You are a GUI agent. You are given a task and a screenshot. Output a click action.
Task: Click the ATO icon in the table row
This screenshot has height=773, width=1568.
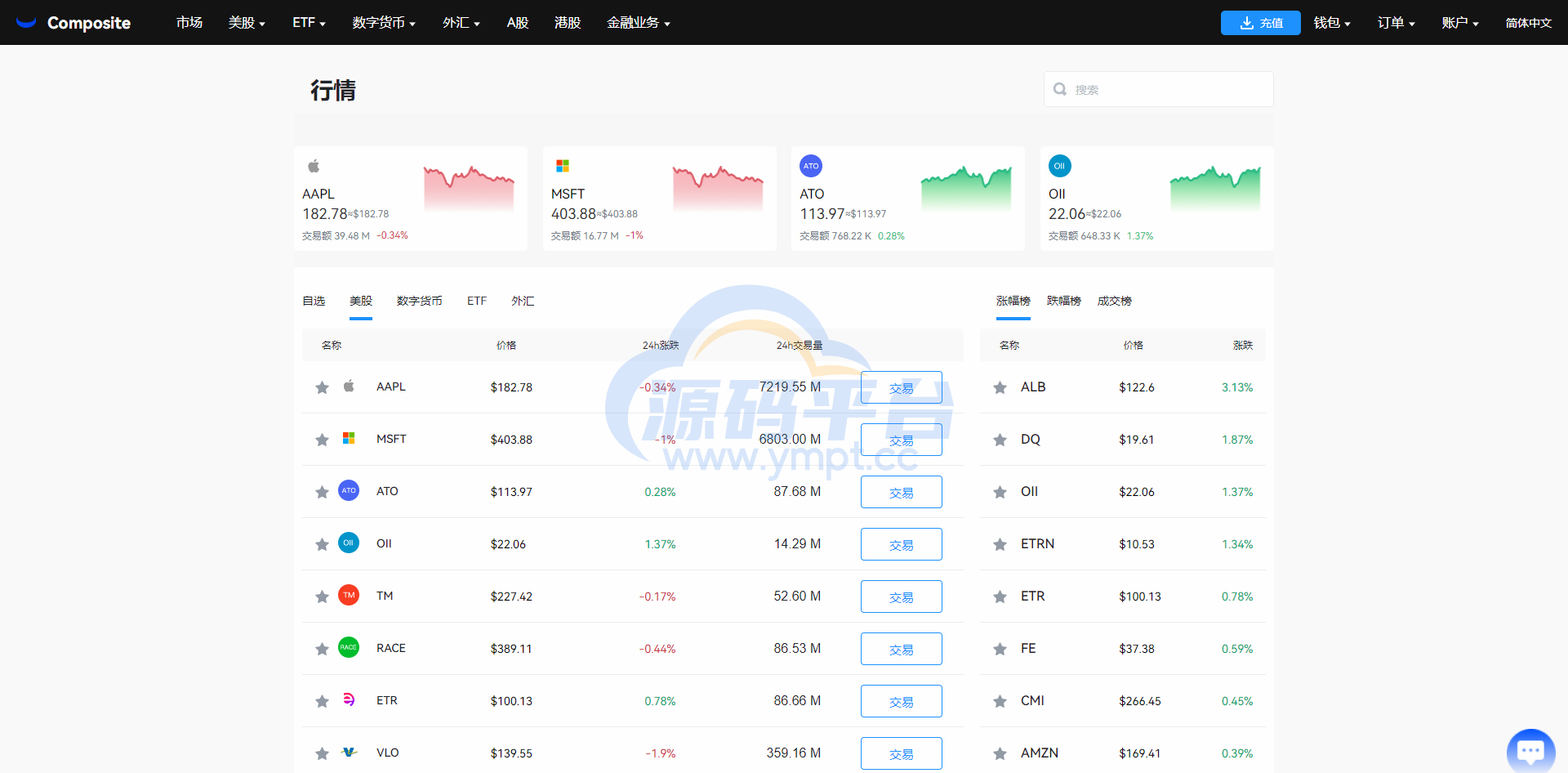pos(349,491)
